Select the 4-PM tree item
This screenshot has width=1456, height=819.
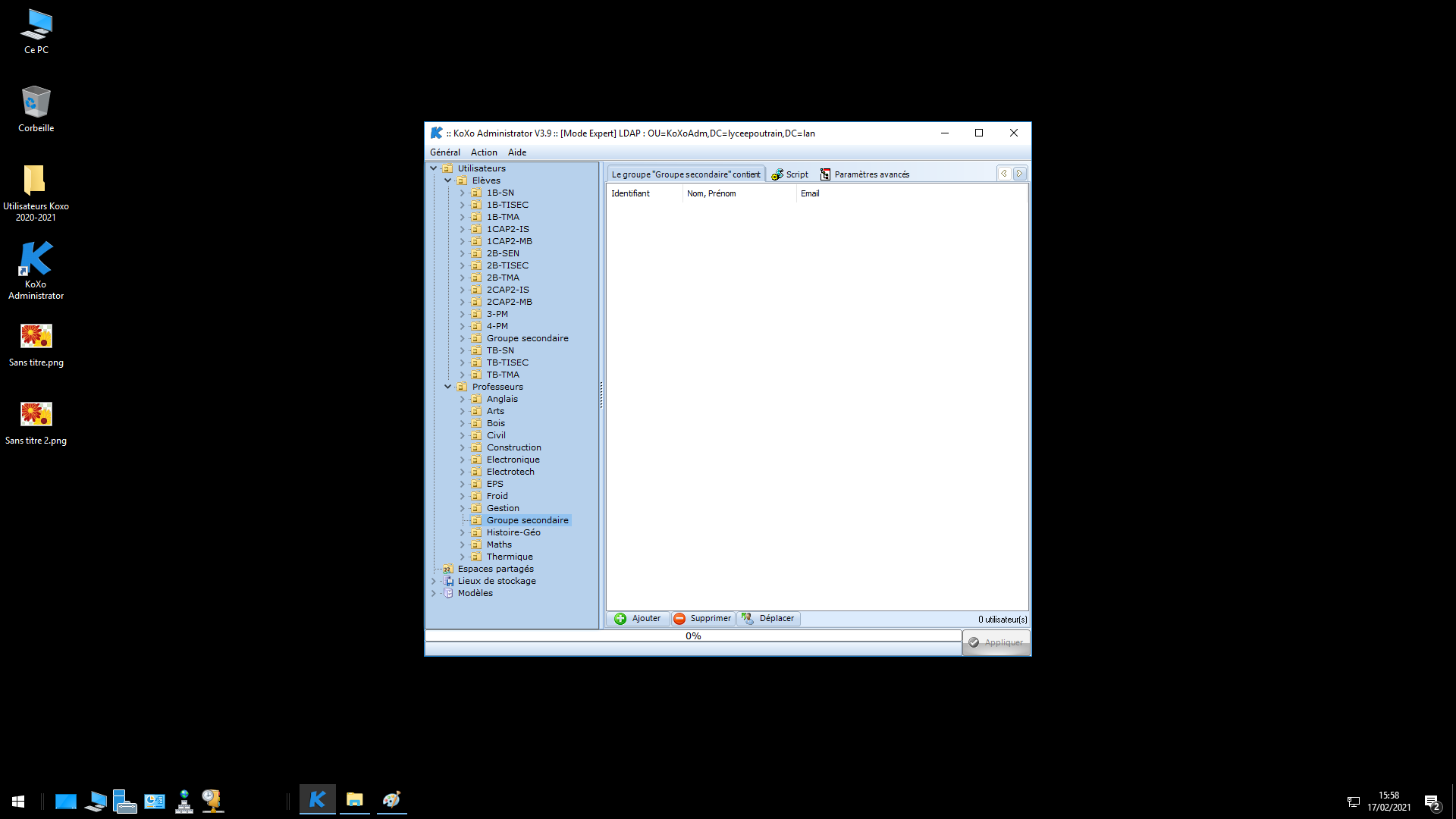click(497, 326)
